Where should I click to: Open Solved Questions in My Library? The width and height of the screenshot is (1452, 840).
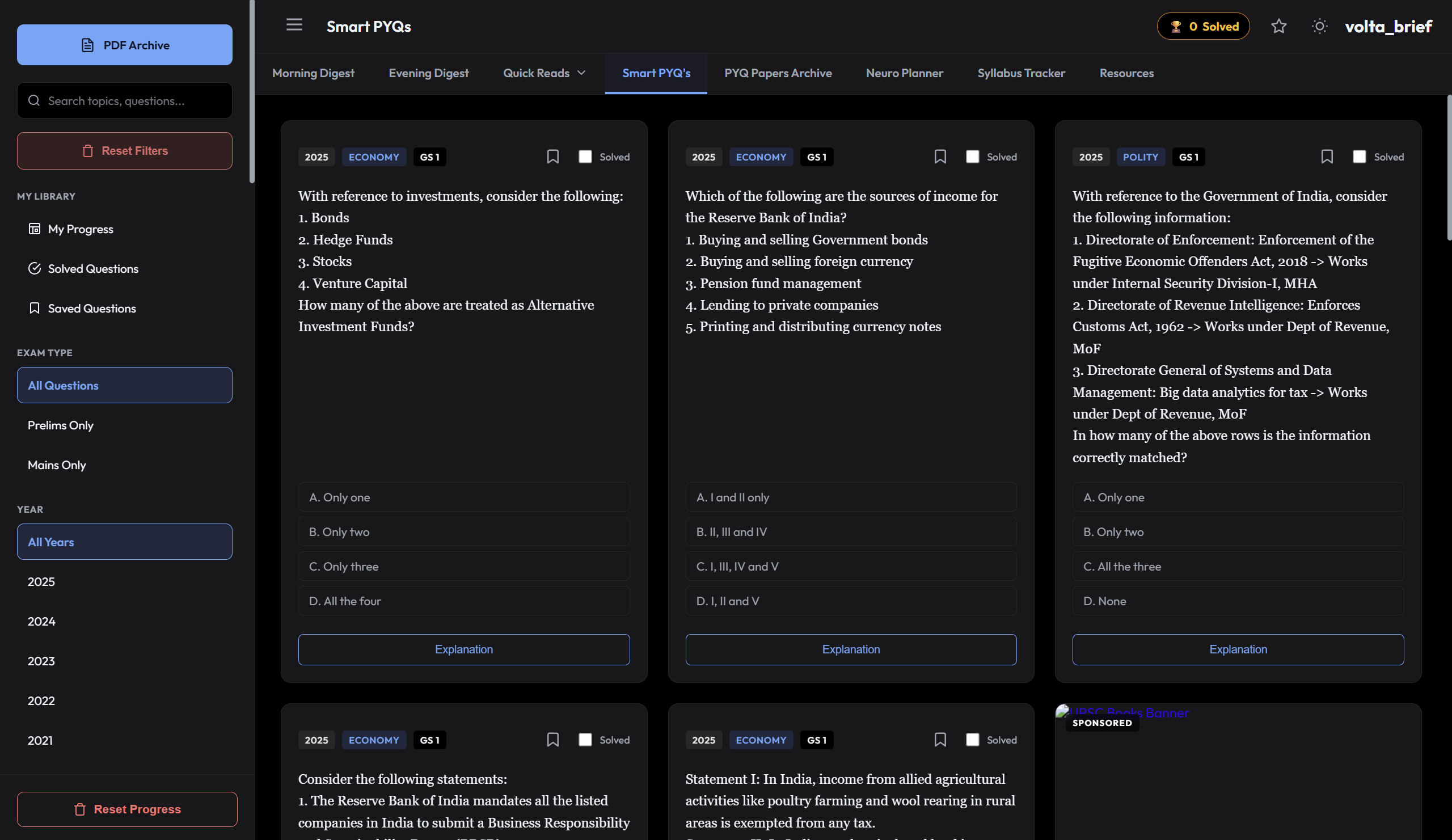pyautogui.click(x=93, y=268)
